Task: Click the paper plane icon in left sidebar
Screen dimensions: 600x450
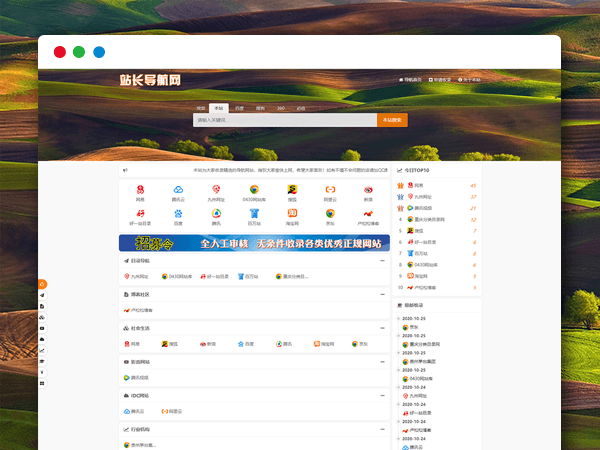Action: pos(42,296)
